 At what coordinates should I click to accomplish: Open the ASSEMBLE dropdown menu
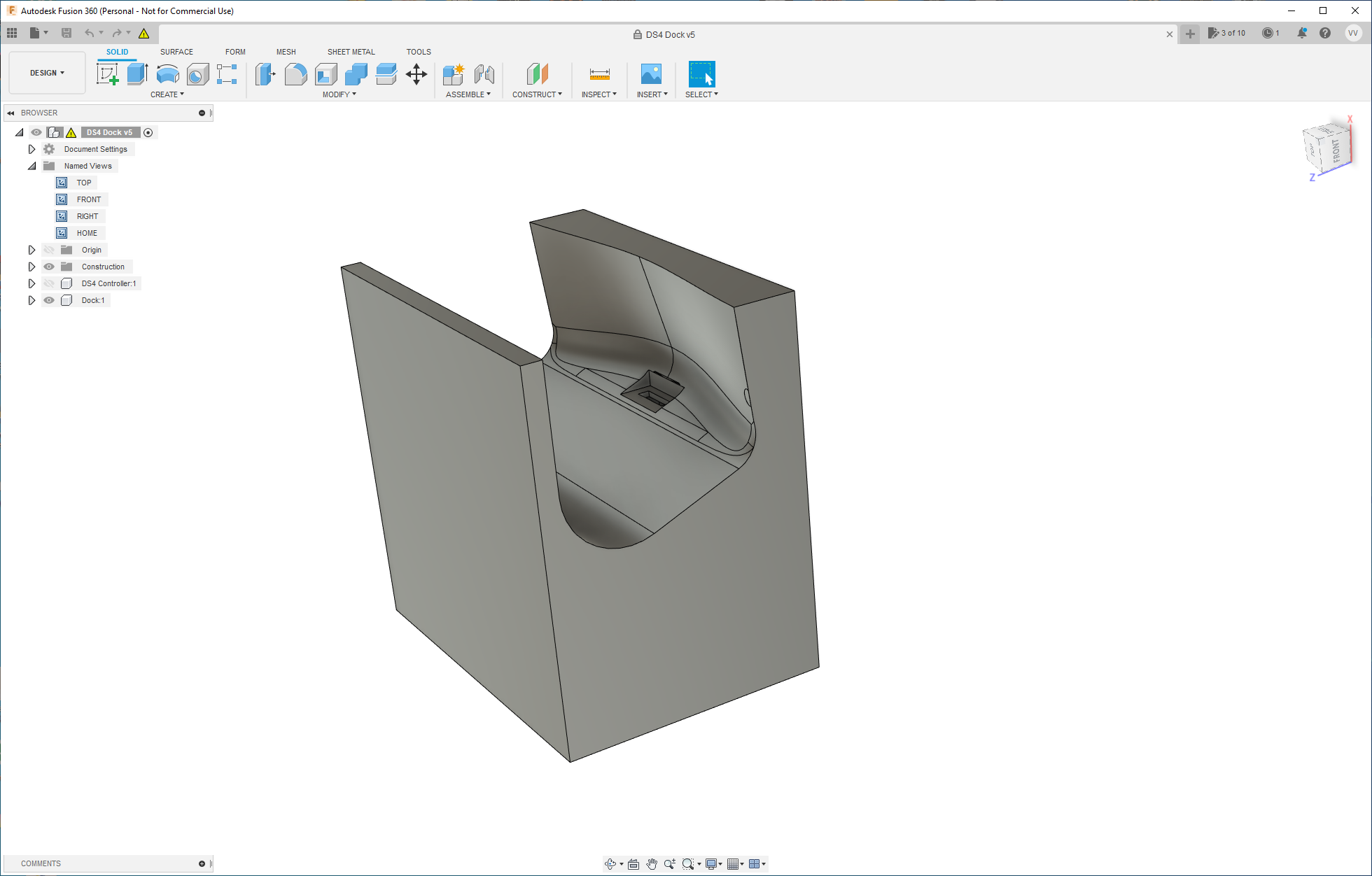(468, 94)
